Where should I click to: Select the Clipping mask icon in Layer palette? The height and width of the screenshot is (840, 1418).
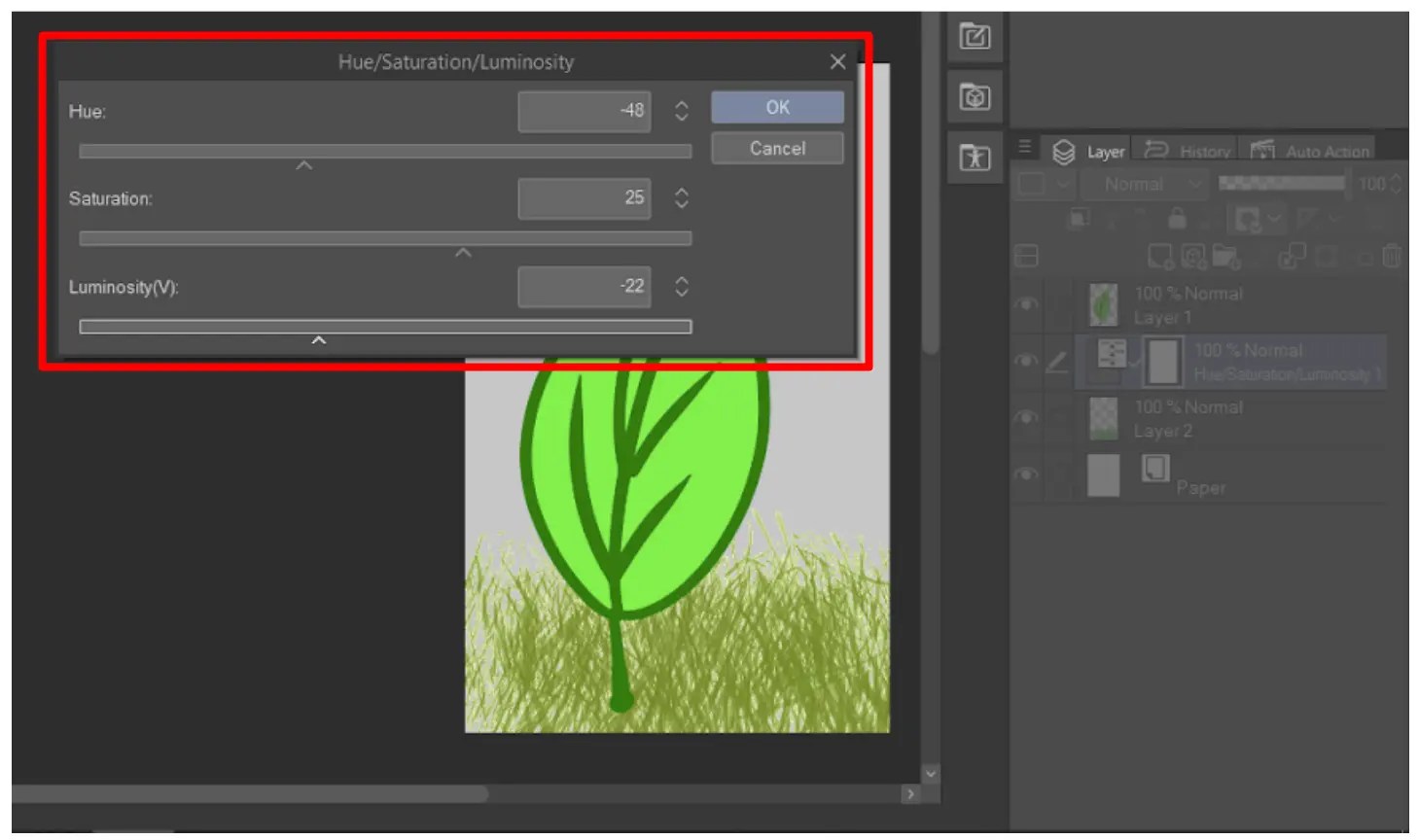1079,220
